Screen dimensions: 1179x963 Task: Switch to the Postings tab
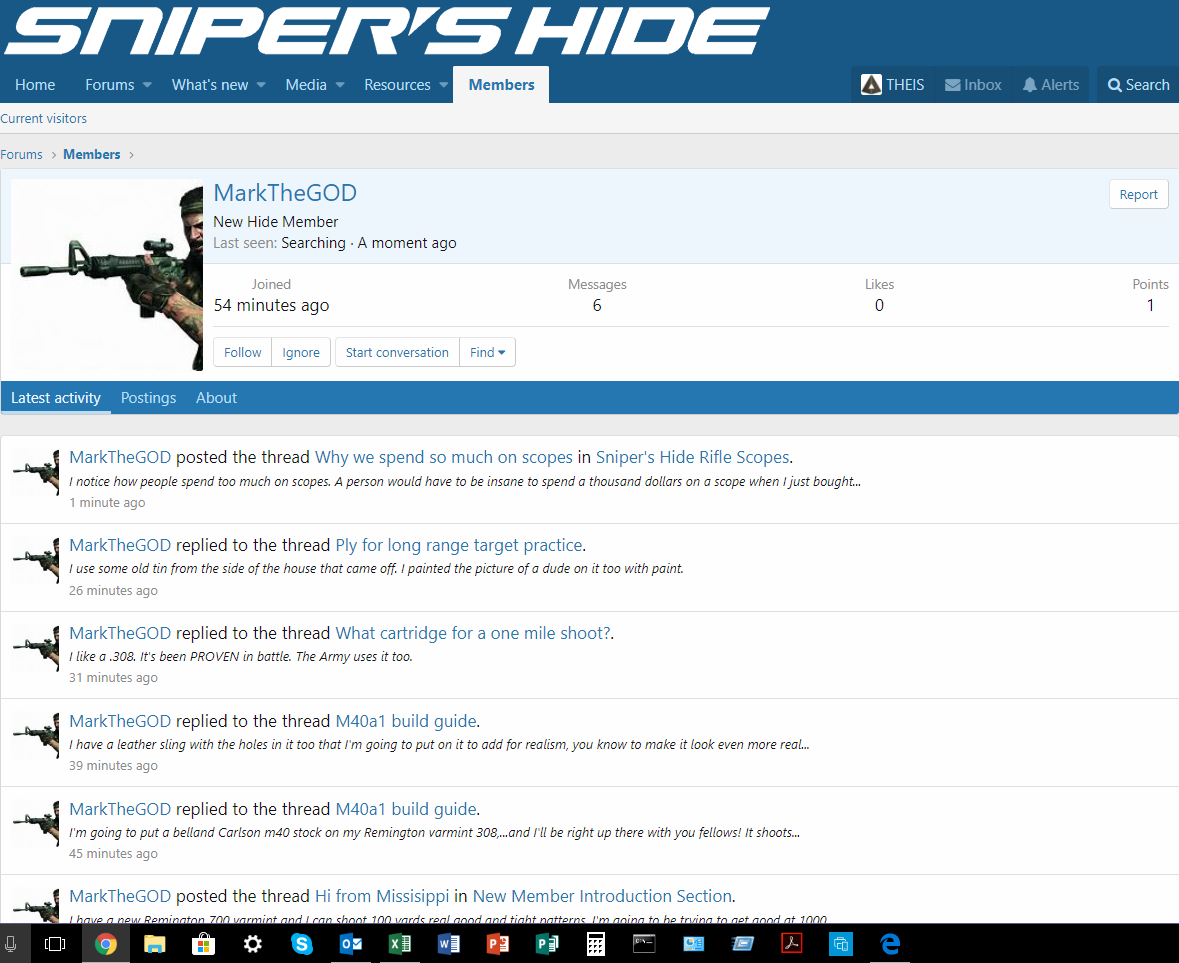pyautogui.click(x=148, y=398)
